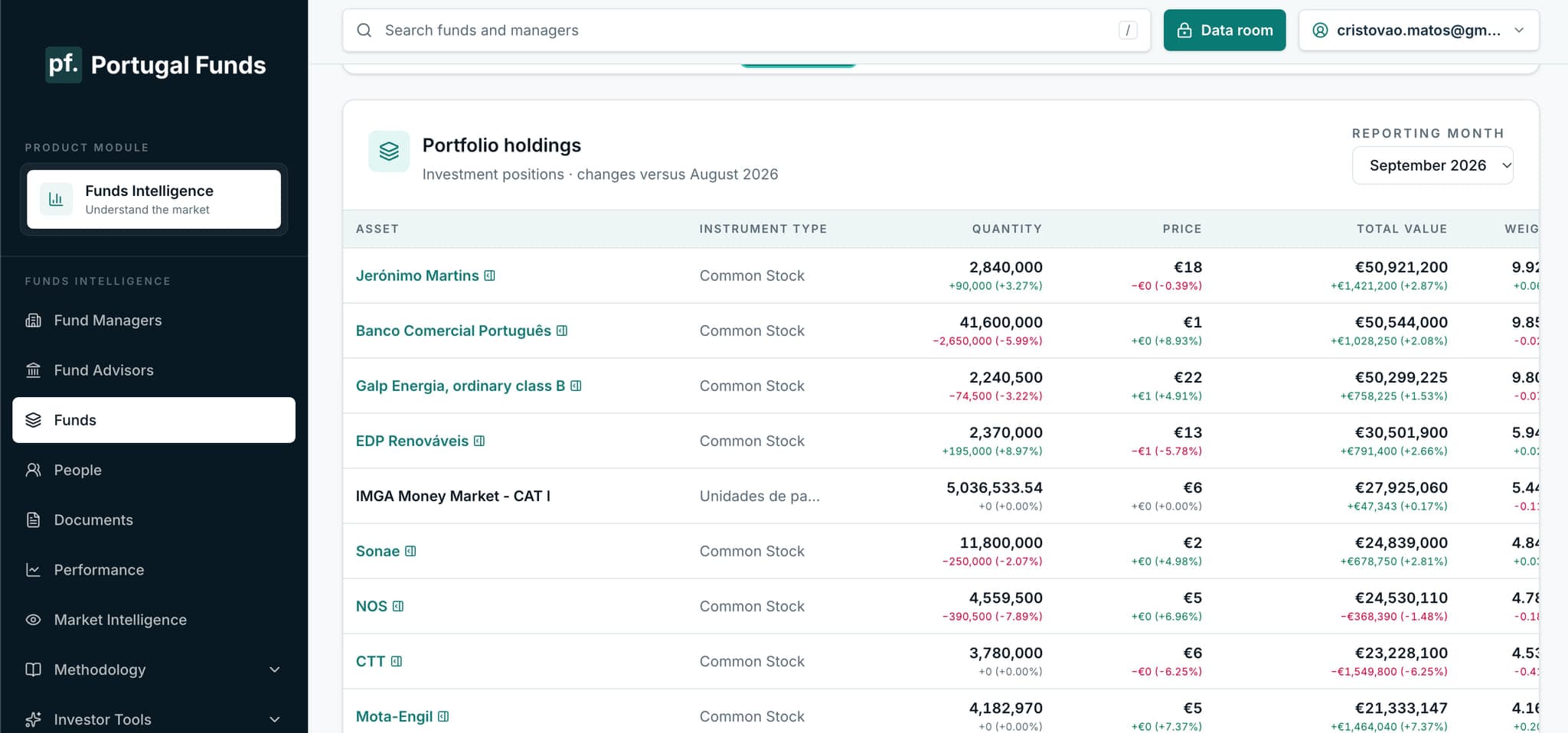The width and height of the screenshot is (1568, 733).
Task: Click the Market Intelligence eye icon
Action: pos(33,620)
